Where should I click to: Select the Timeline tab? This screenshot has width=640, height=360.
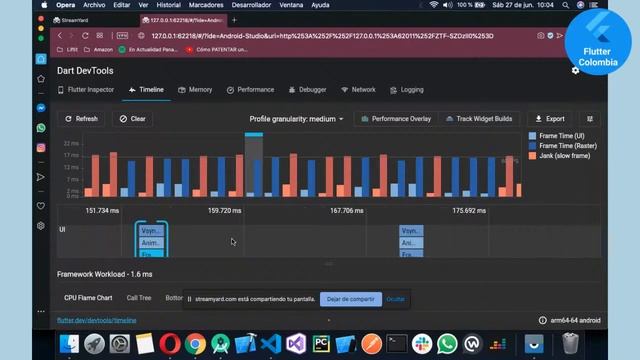146,90
